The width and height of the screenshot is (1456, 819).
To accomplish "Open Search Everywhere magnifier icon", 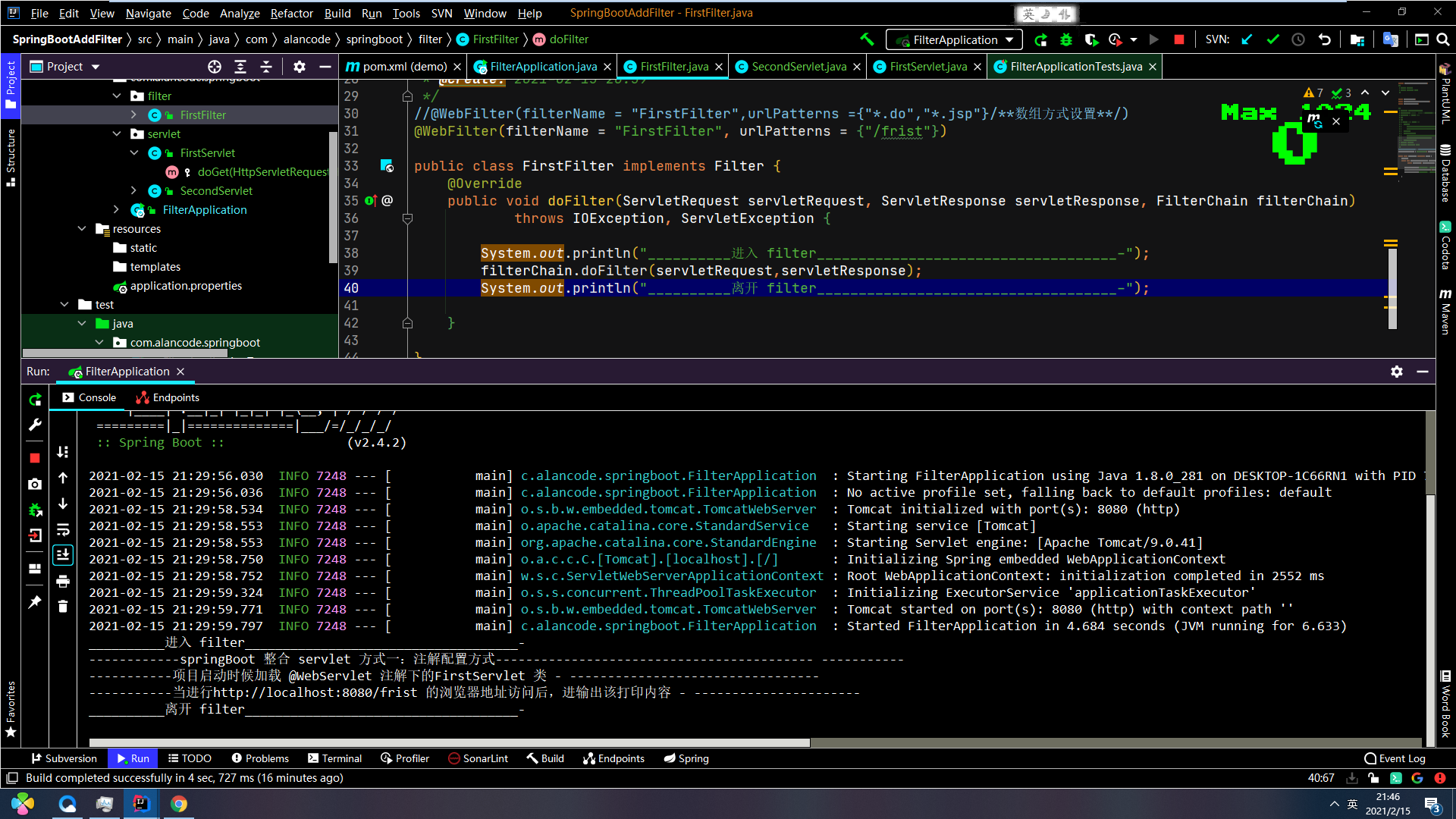I will tap(1442, 39).
